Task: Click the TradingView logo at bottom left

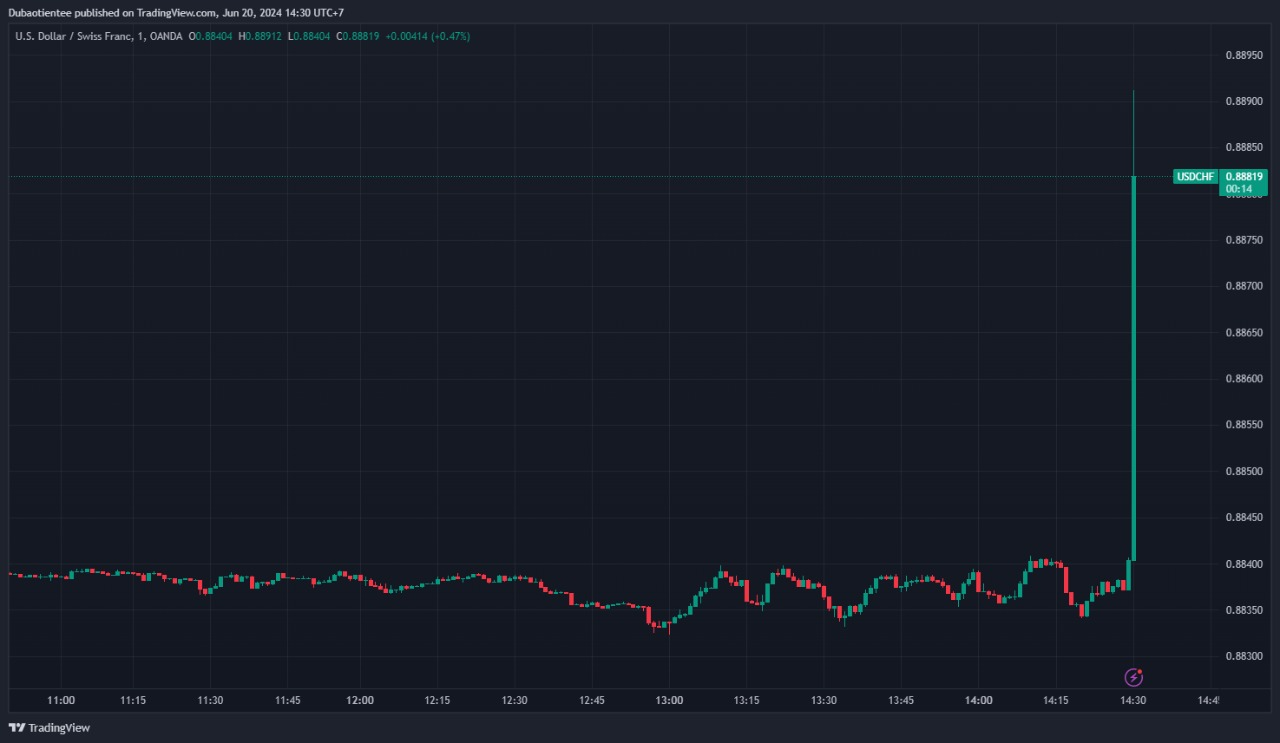Action: coord(49,728)
